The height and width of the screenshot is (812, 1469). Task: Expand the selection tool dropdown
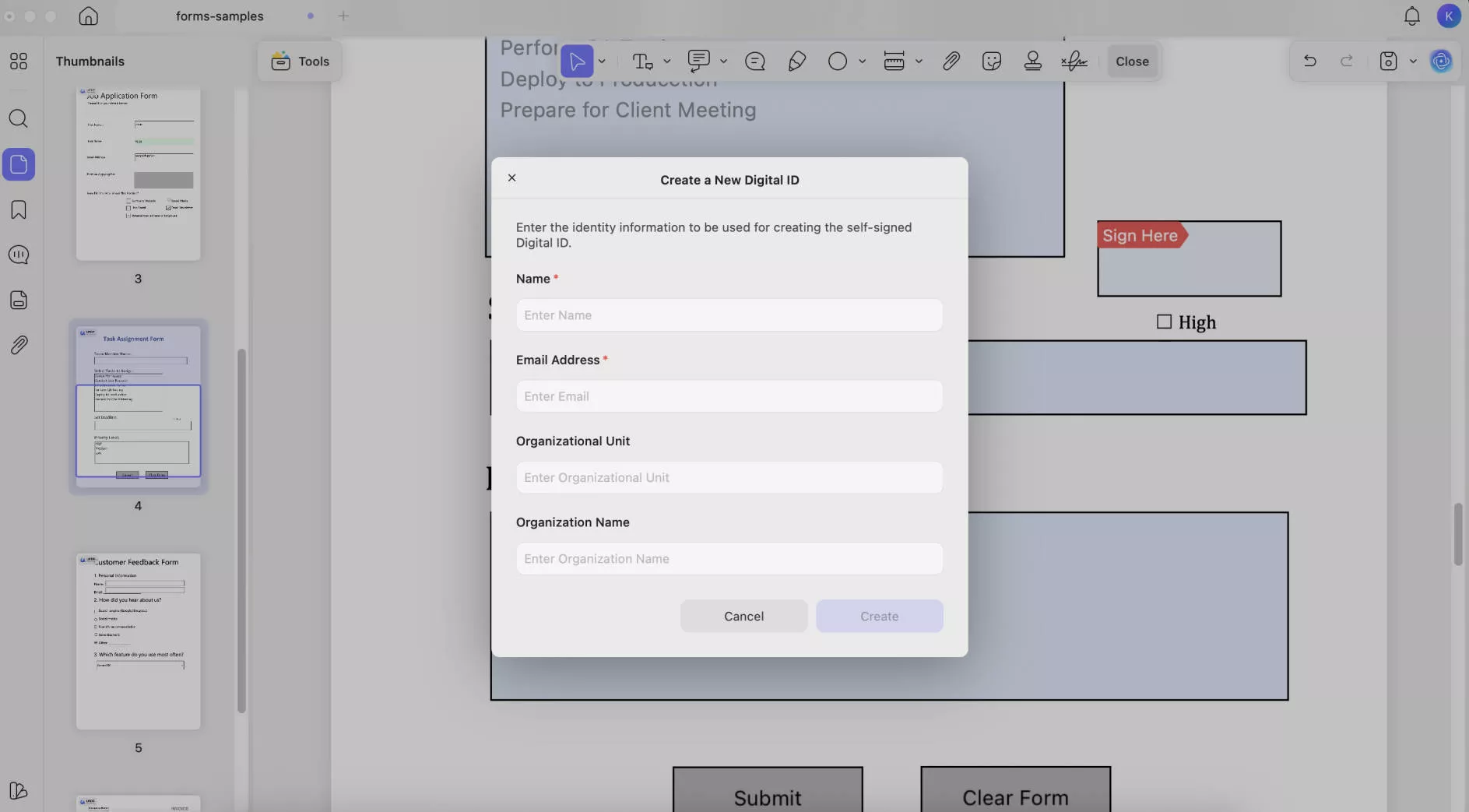coord(602,61)
